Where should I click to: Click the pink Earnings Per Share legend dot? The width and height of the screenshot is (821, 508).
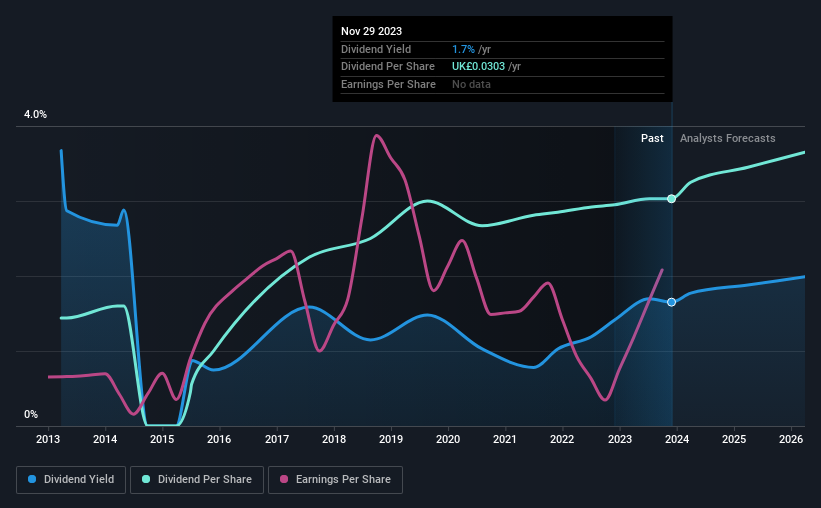pyautogui.click(x=284, y=479)
